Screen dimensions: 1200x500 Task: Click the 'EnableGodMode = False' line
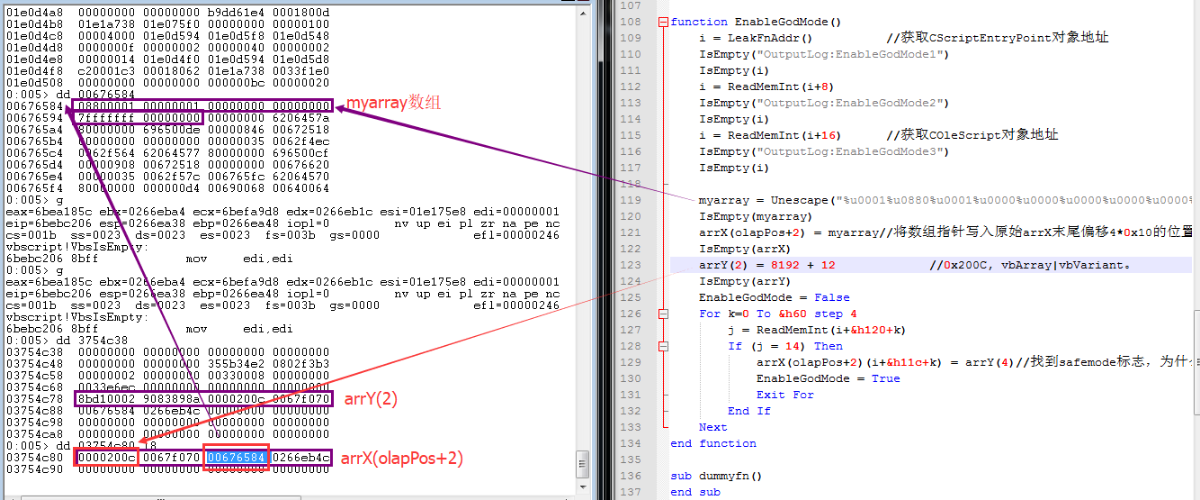(774, 297)
